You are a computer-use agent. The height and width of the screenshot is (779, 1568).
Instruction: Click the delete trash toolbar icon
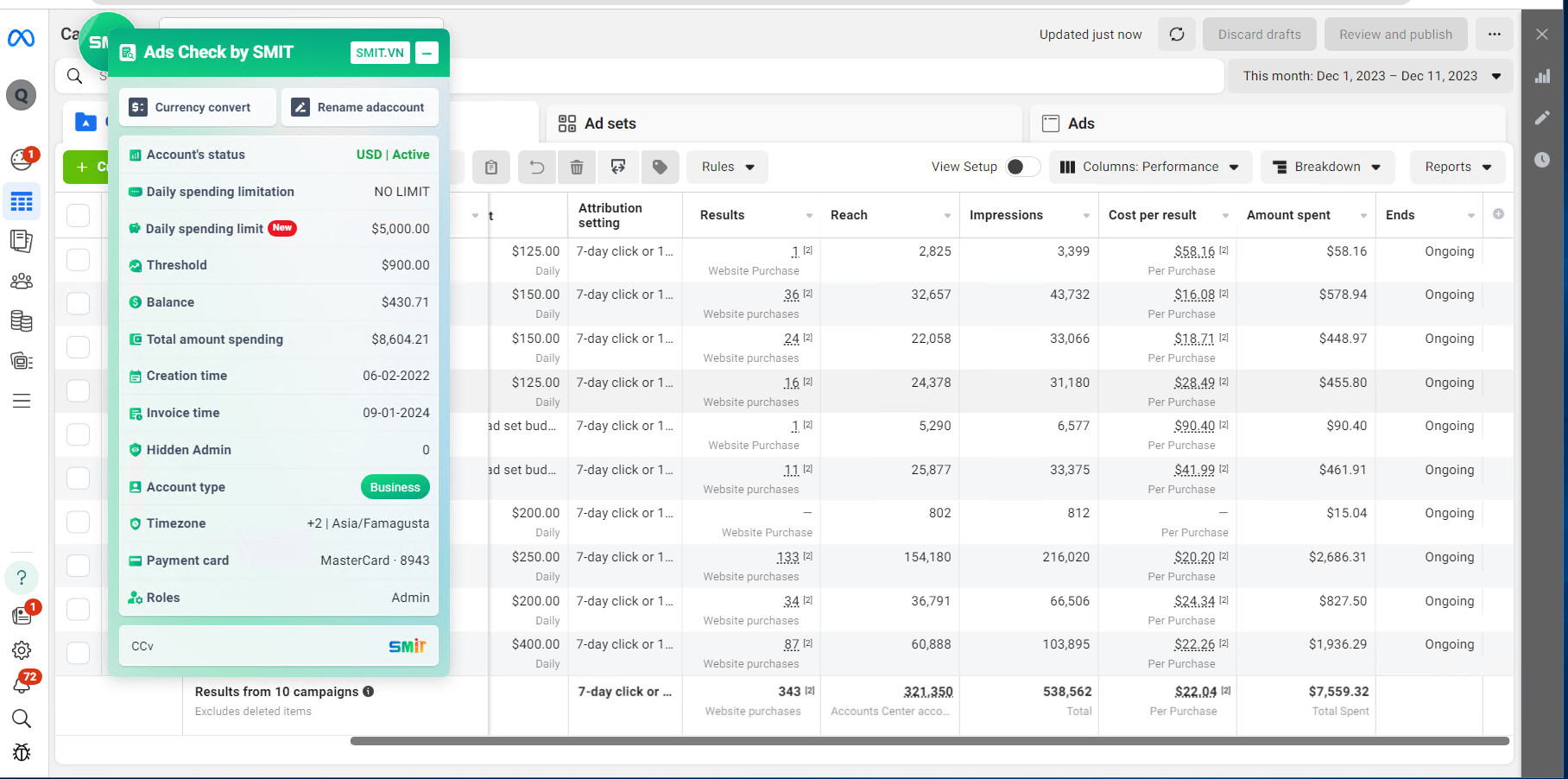[577, 168]
